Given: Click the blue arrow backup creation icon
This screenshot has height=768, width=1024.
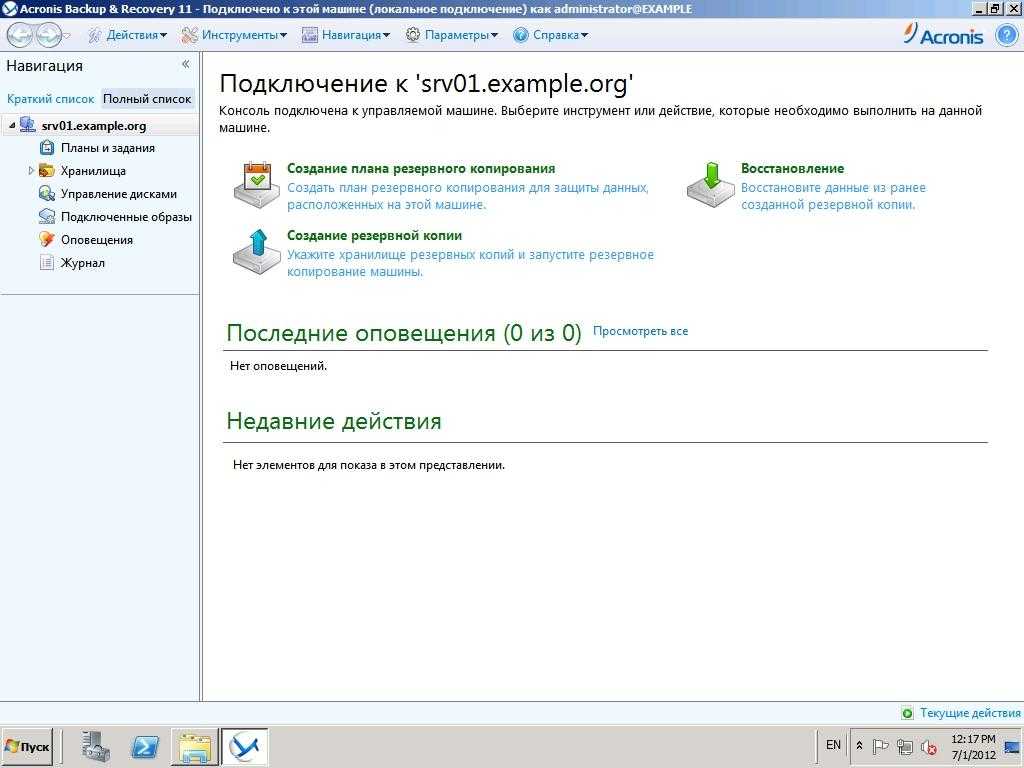Looking at the screenshot, I should 256,252.
